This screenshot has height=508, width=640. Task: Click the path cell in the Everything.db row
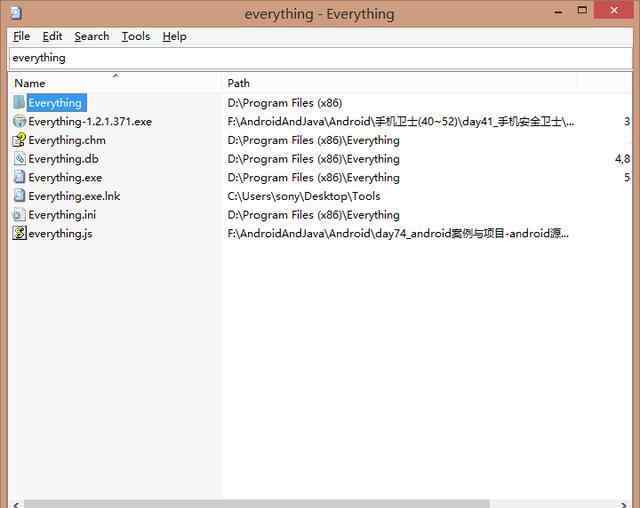[313, 159]
